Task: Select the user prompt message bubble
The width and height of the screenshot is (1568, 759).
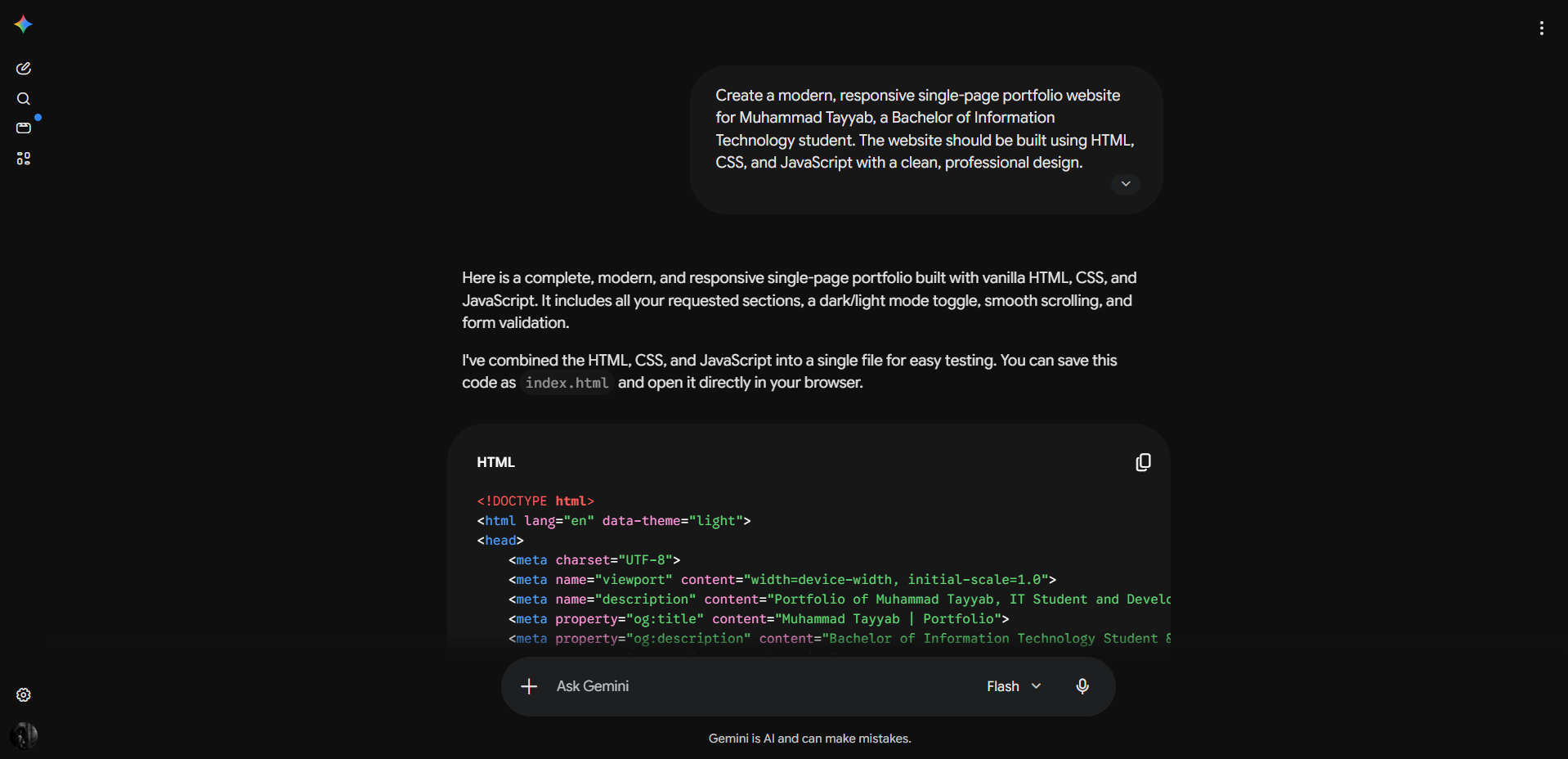Action: [926, 140]
